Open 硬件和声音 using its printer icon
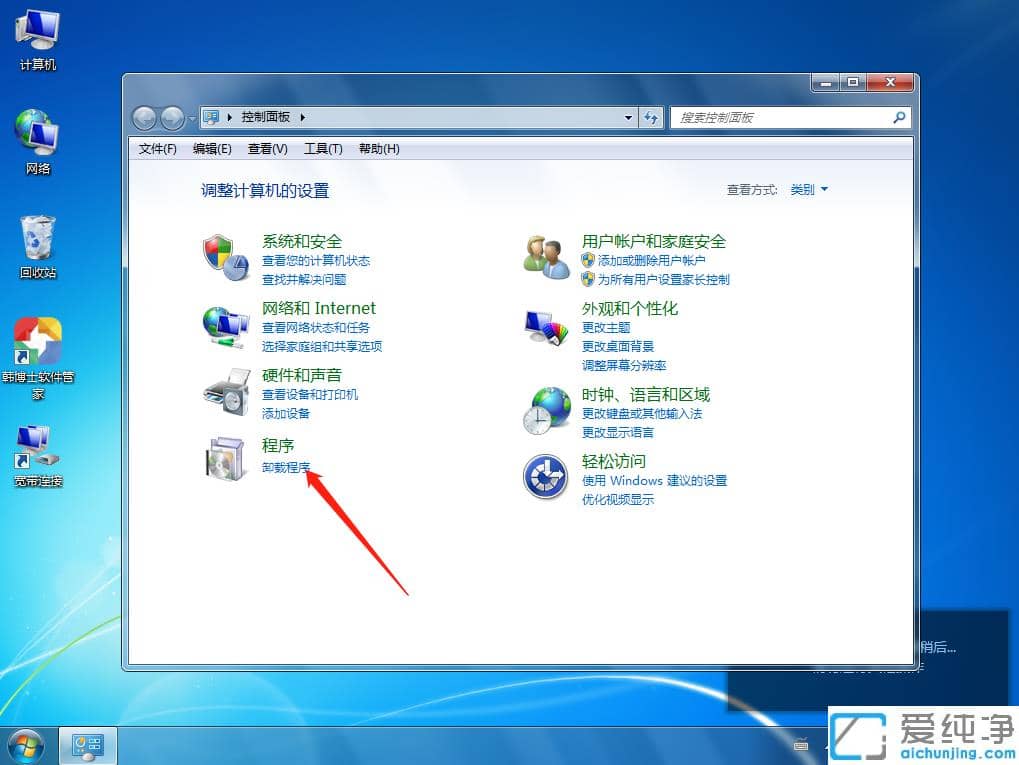Image resolution: width=1019 pixels, height=765 pixels. point(224,390)
